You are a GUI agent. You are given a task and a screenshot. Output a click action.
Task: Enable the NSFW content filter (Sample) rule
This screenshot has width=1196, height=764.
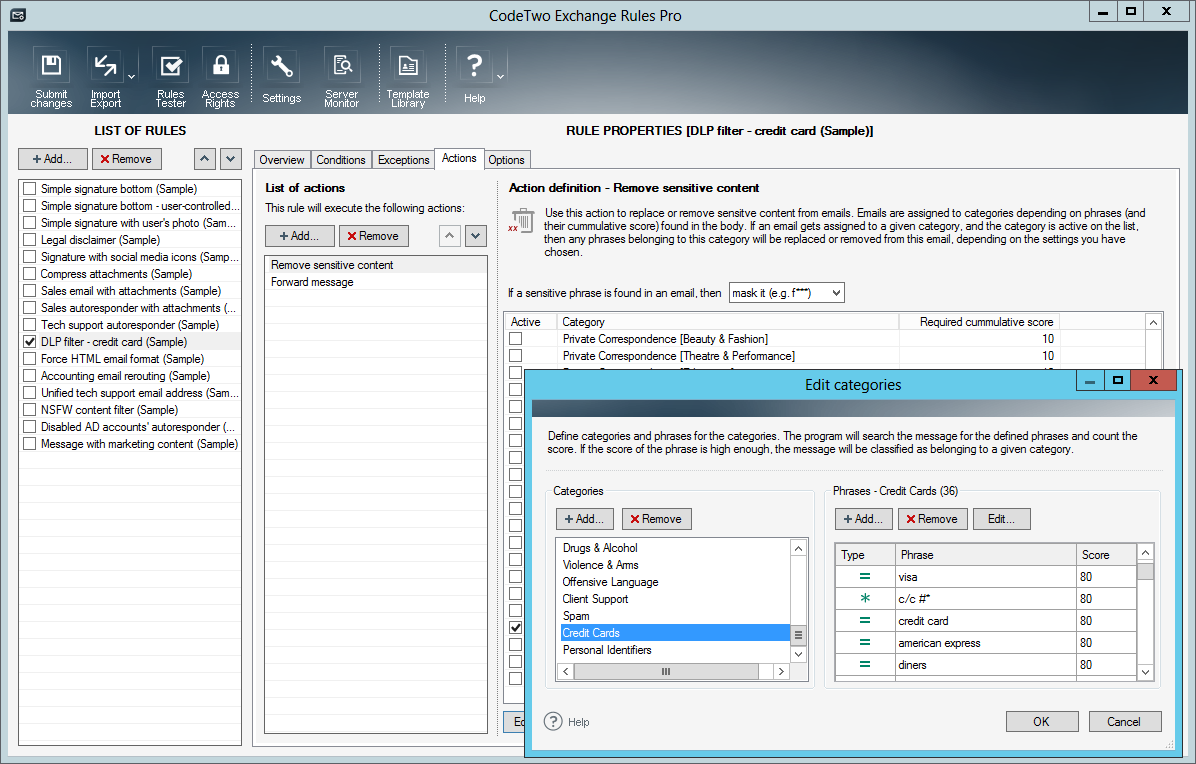point(30,409)
